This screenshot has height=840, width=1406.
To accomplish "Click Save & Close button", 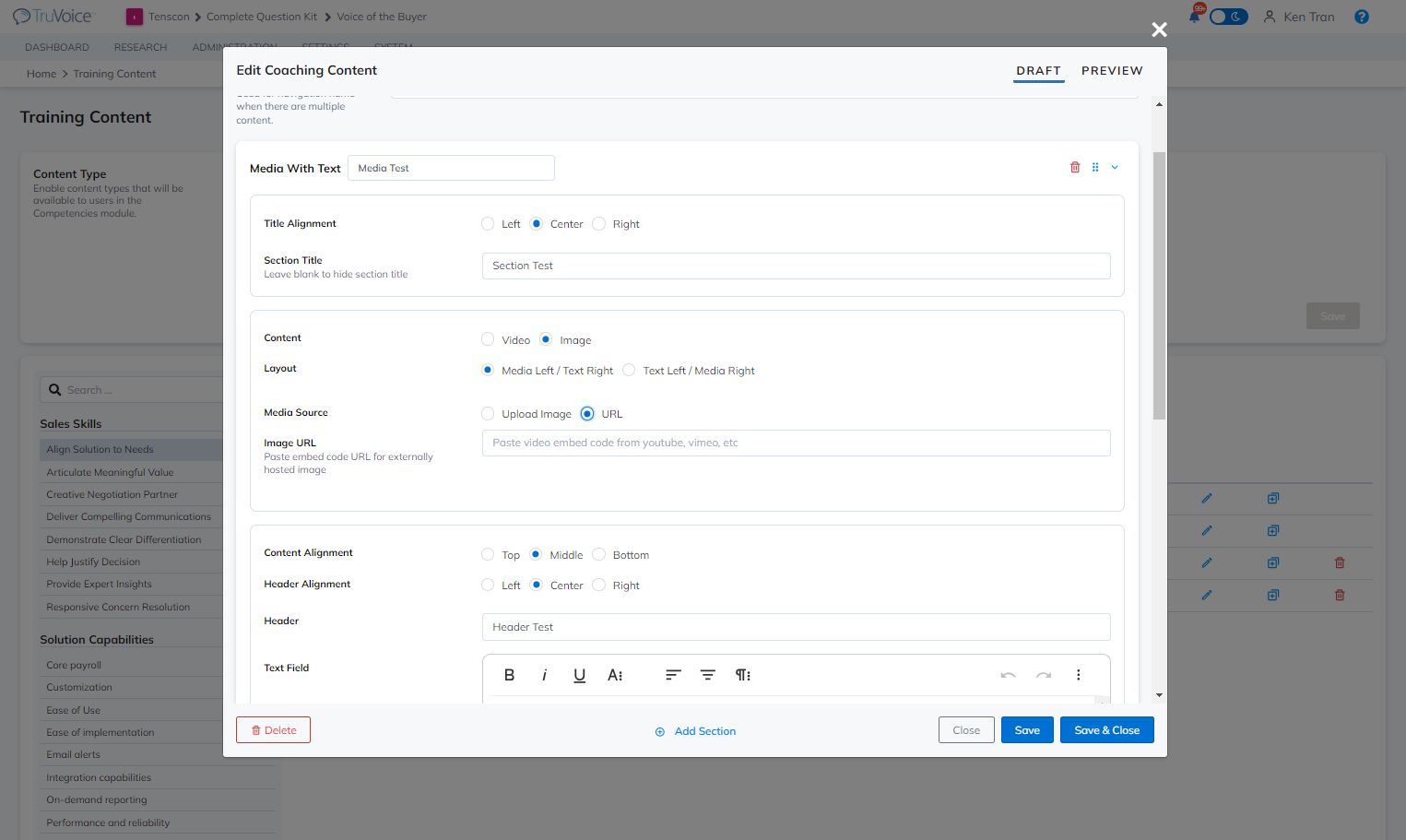I will pyautogui.click(x=1107, y=730).
